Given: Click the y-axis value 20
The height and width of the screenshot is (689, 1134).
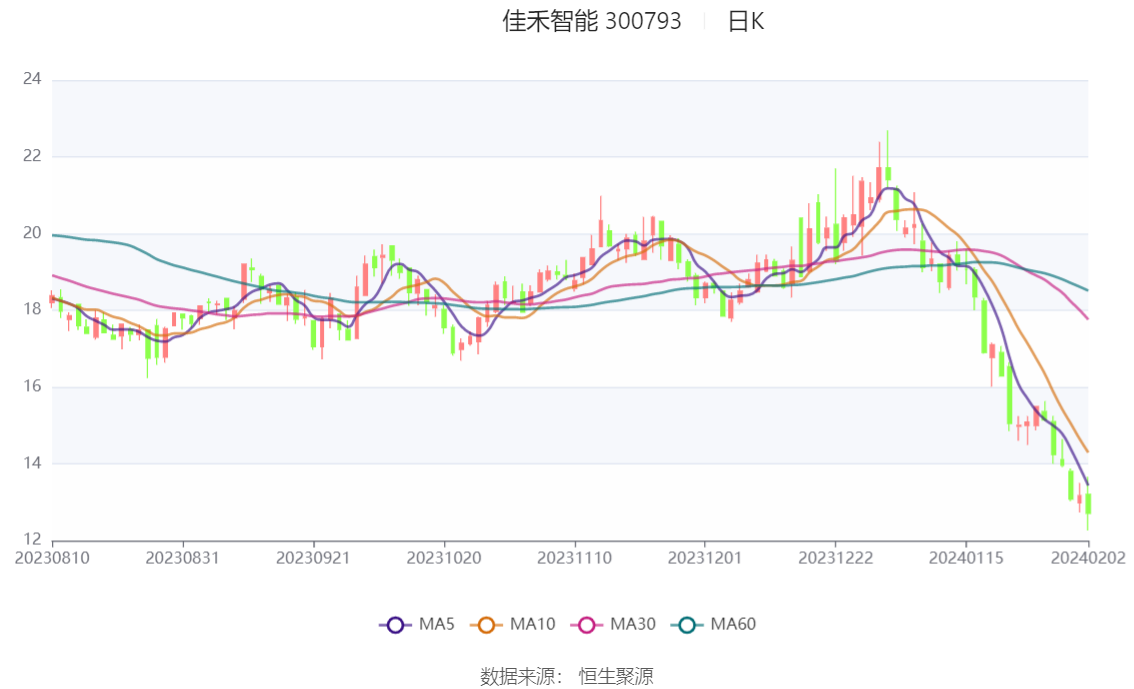Looking at the screenshot, I should point(32,233).
